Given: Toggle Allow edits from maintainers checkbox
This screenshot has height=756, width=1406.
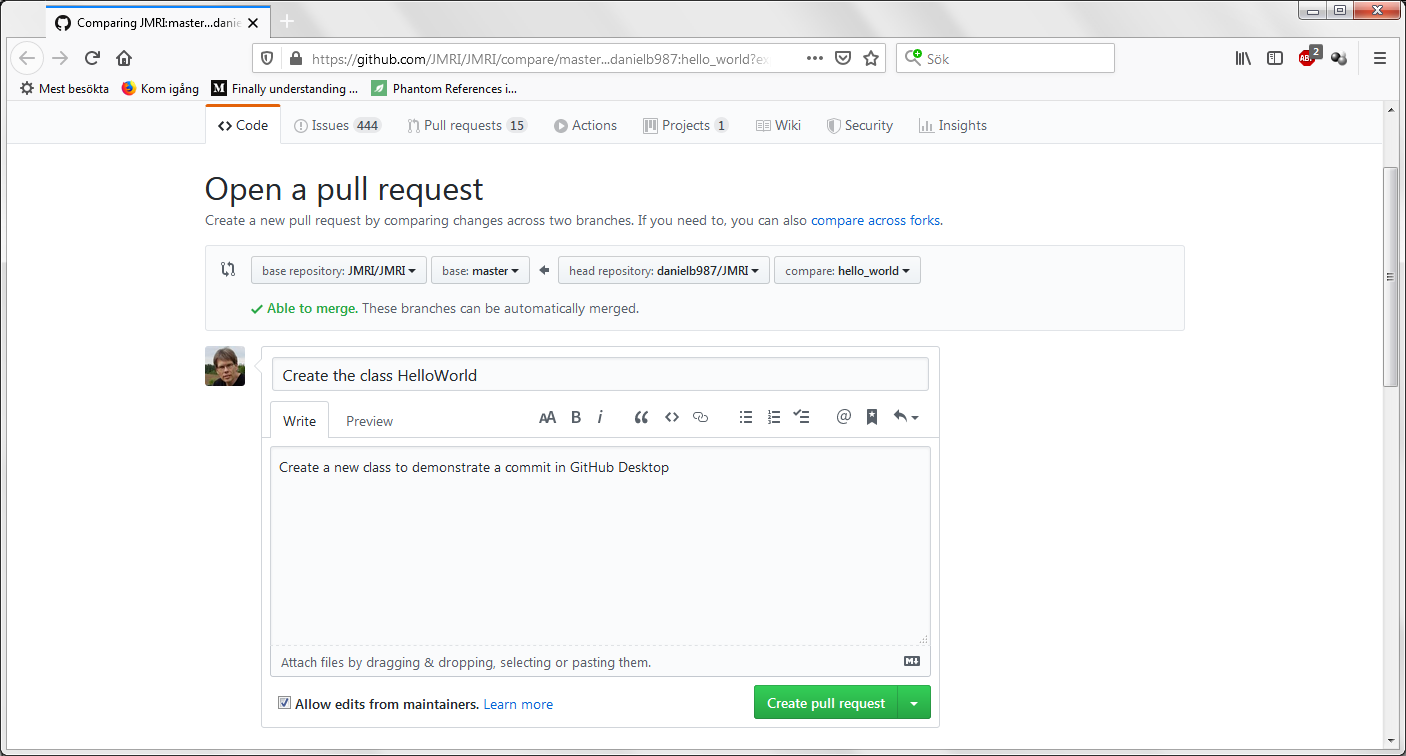Looking at the screenshot, I should click(285, 703).
